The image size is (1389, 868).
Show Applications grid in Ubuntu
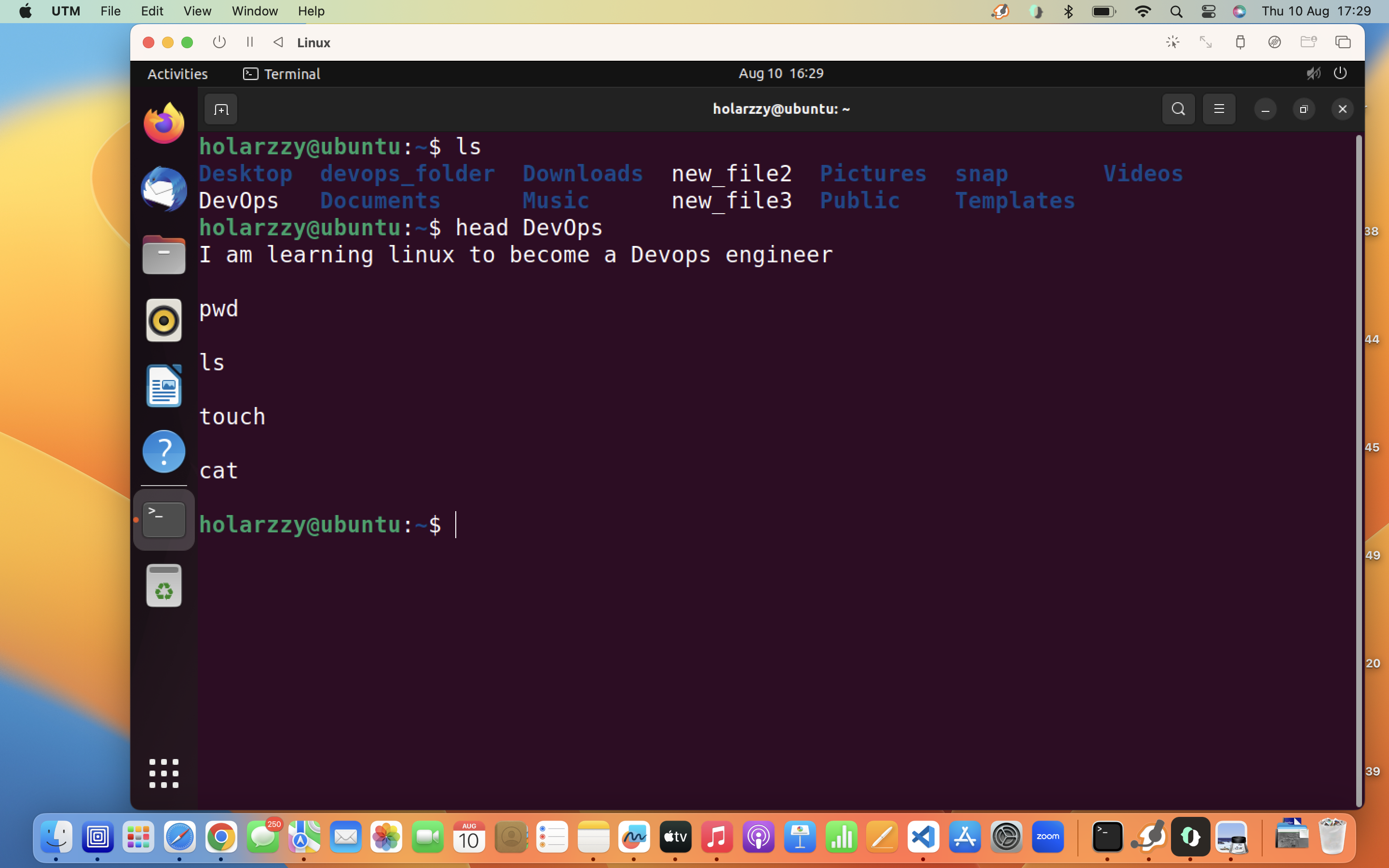164,773
